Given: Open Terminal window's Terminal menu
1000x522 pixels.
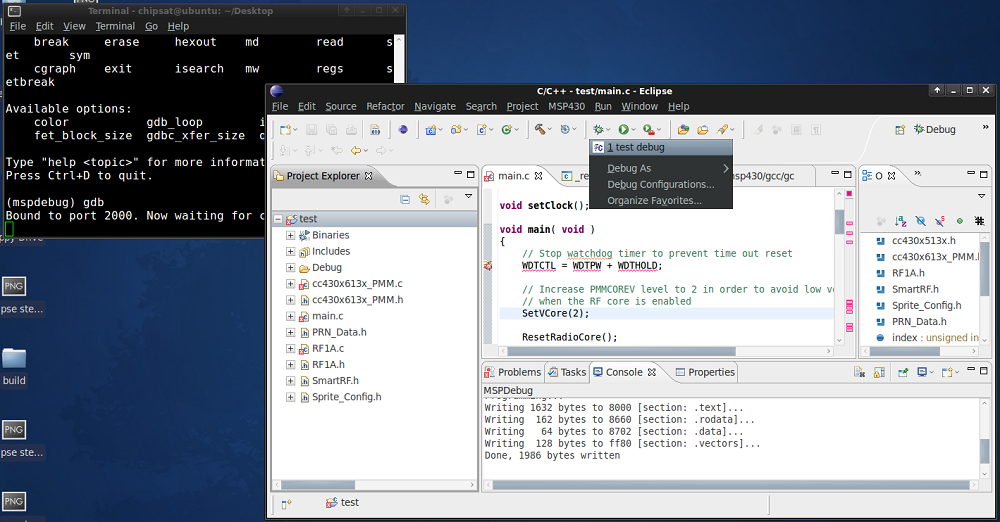Looking at the screenshot, I should [115, 26].
